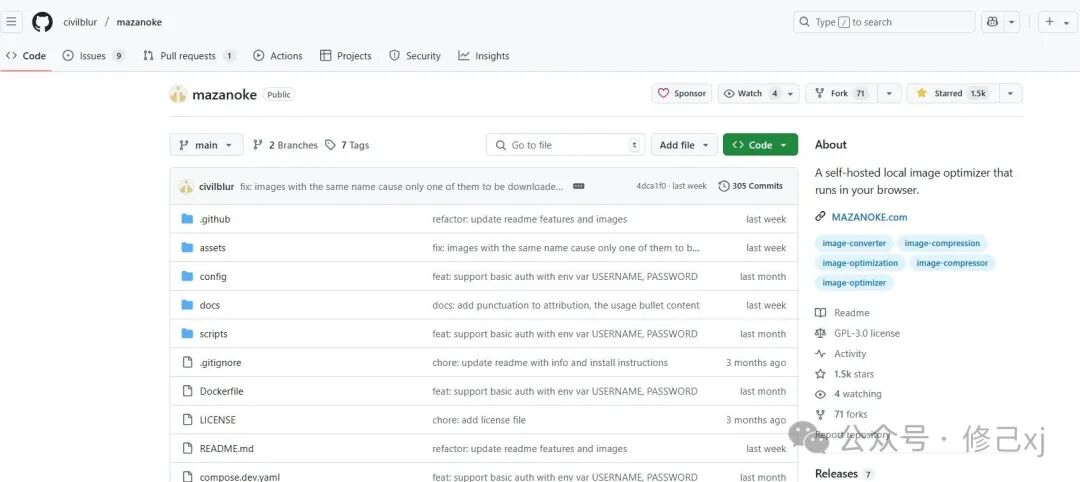Select the image-optimization topic tag
Viewport: 1080px width, 482px height.
[x=860, y=263]
